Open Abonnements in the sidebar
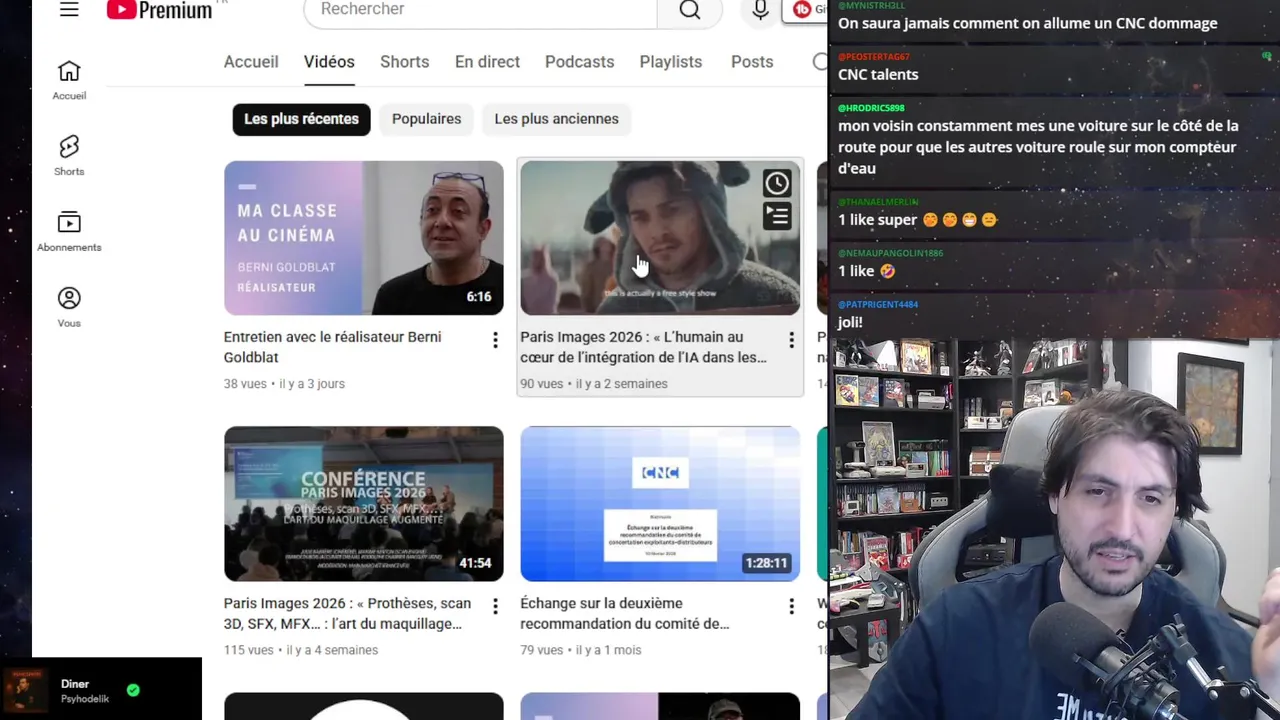 [69, 232]
